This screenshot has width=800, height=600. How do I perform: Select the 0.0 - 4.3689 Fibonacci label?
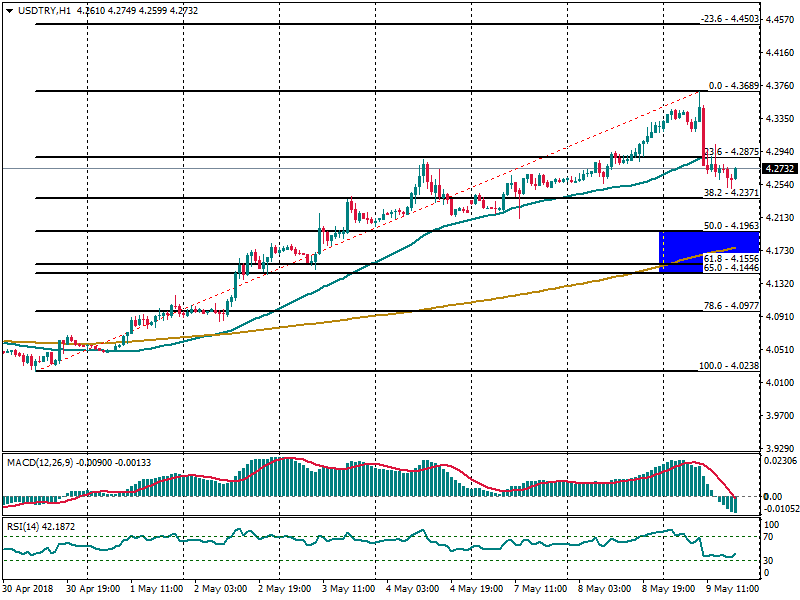pyautogui.click(x=733, y=85)
